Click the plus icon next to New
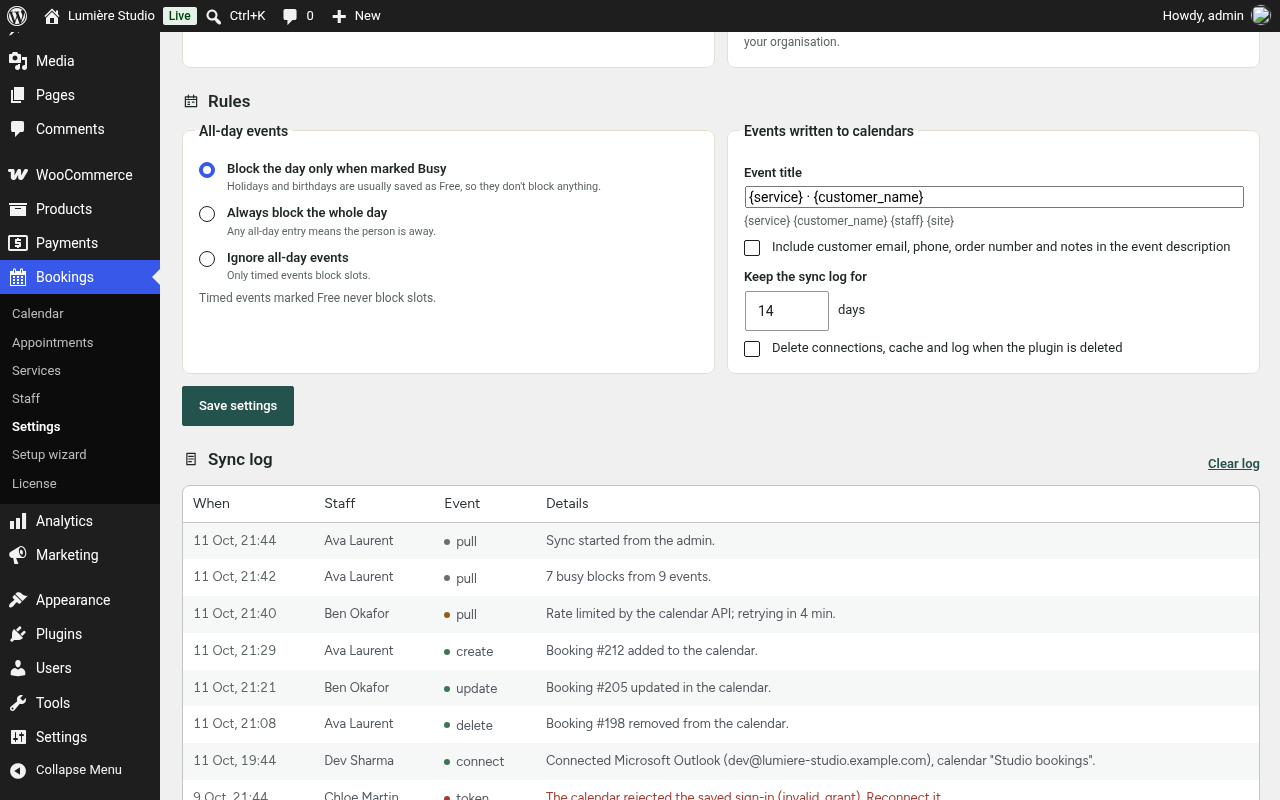Viewport: 1280px width, 800px height. tap(339, 16)
